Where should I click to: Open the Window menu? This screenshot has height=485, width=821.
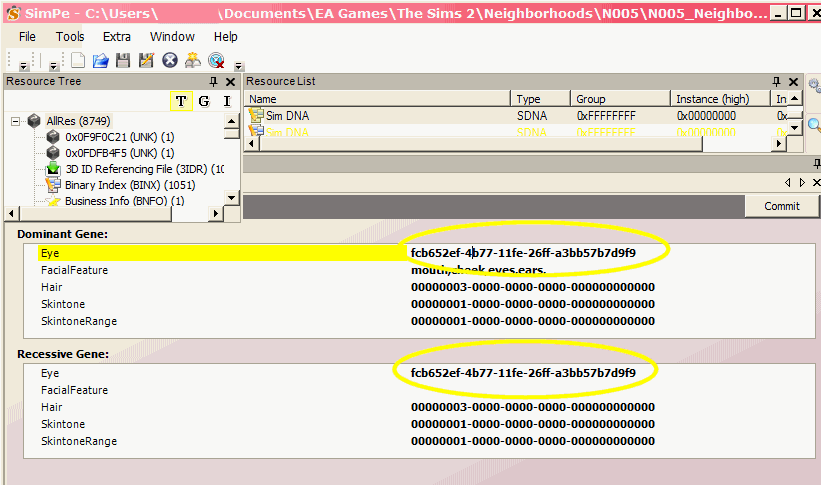172,37
